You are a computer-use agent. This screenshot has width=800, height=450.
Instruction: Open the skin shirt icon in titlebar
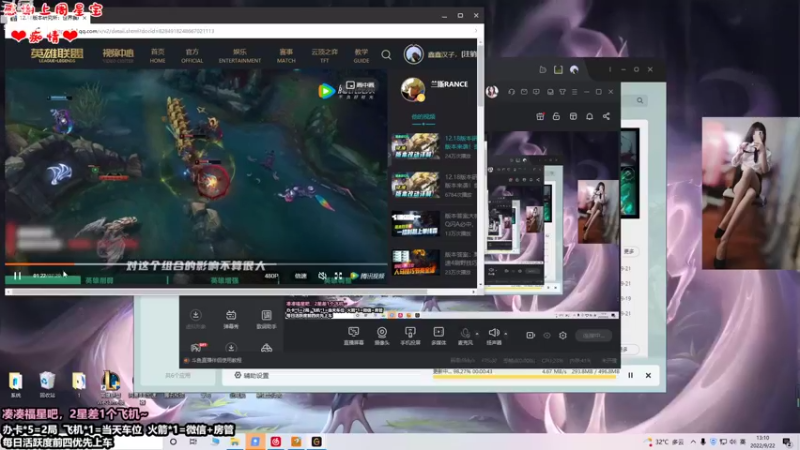(562, 92)
